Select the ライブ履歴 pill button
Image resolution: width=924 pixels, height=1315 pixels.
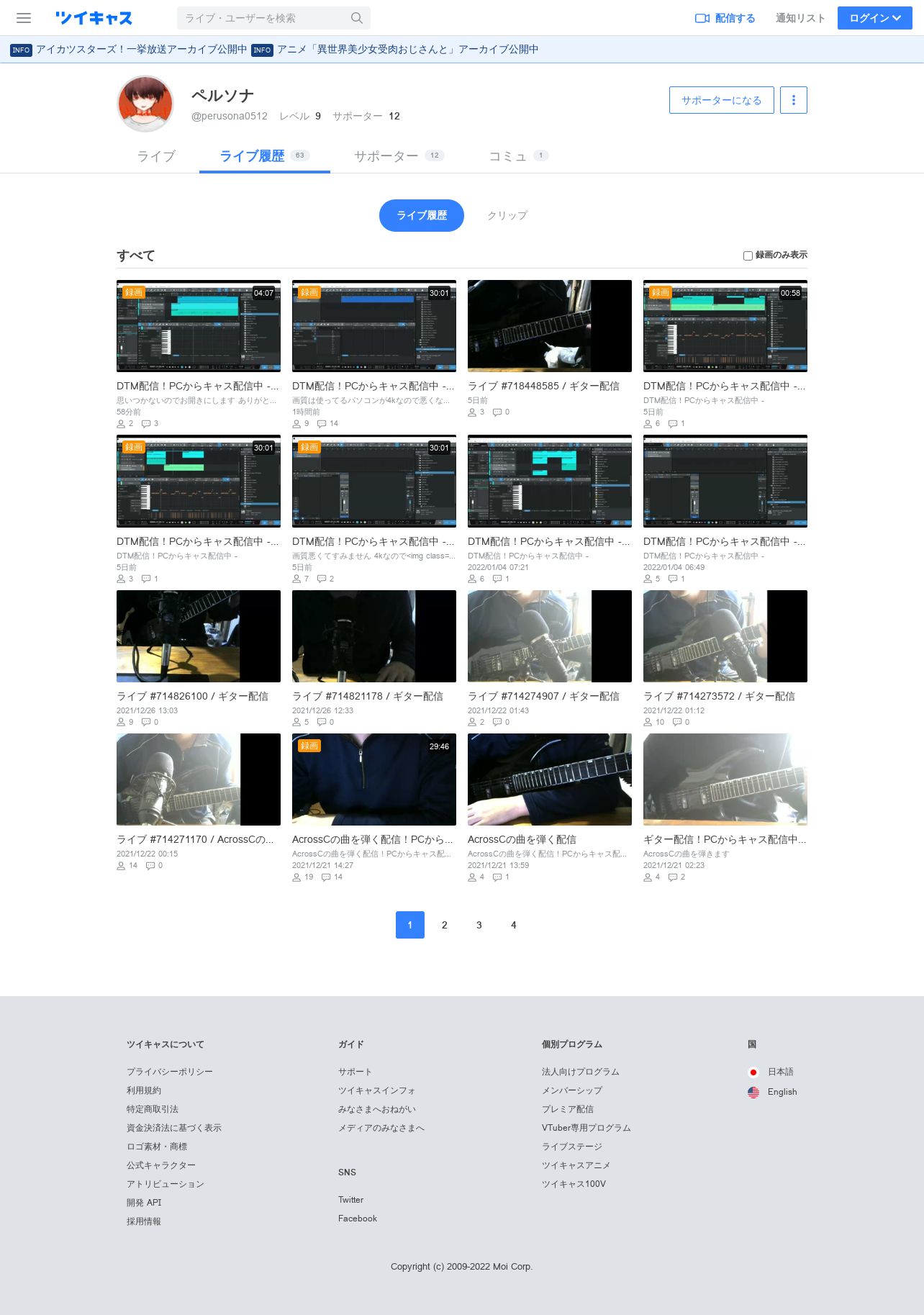(422, 215)
